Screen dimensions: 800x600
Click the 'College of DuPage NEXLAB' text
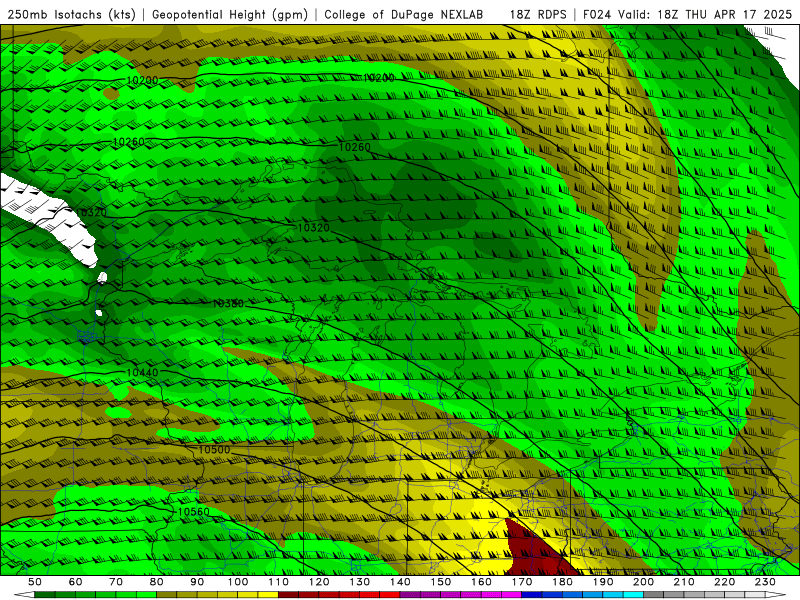[404, 15]
